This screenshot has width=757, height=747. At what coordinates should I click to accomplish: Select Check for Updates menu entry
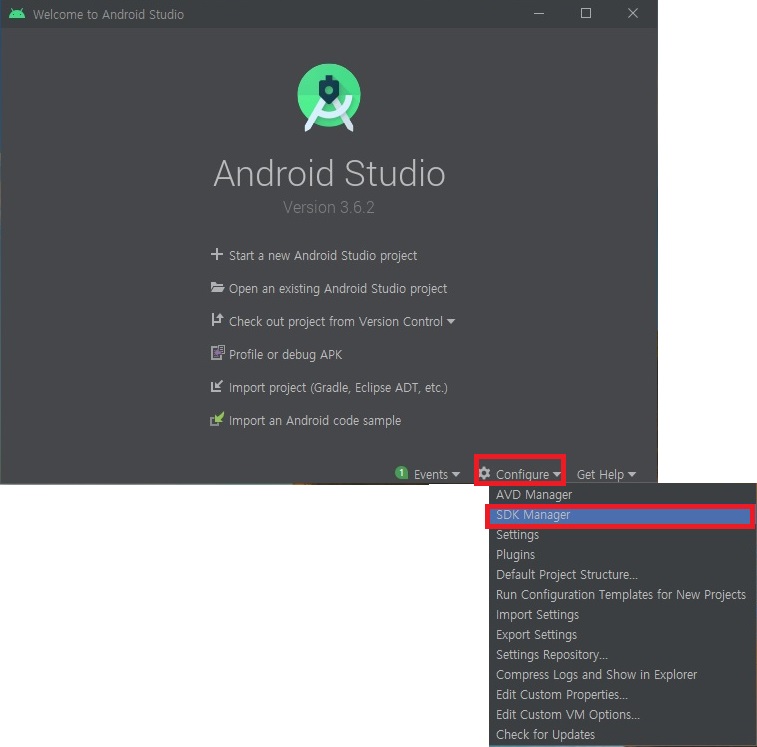click(622, 734)
